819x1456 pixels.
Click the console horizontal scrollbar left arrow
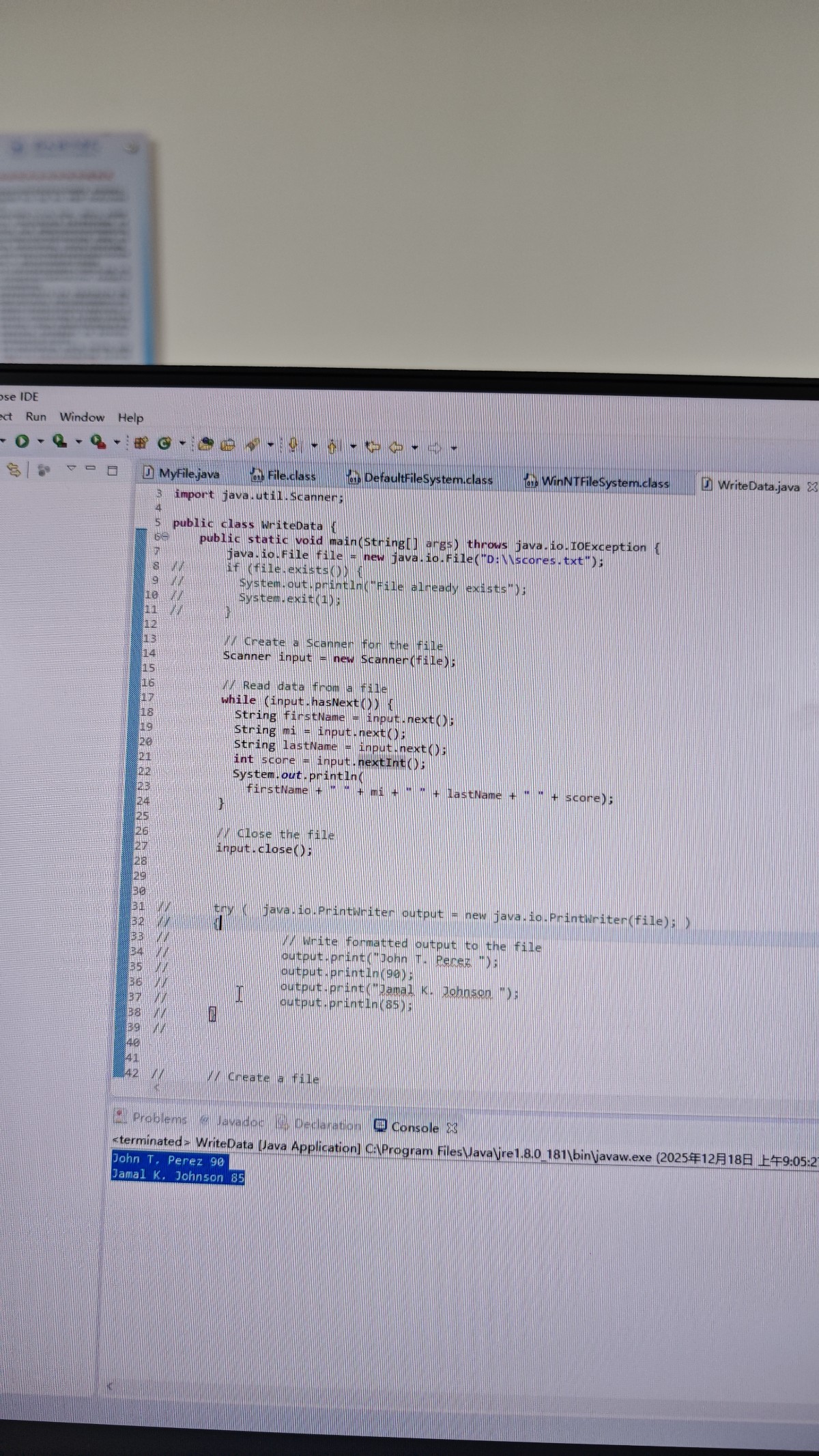click(x=110, y=1386)
